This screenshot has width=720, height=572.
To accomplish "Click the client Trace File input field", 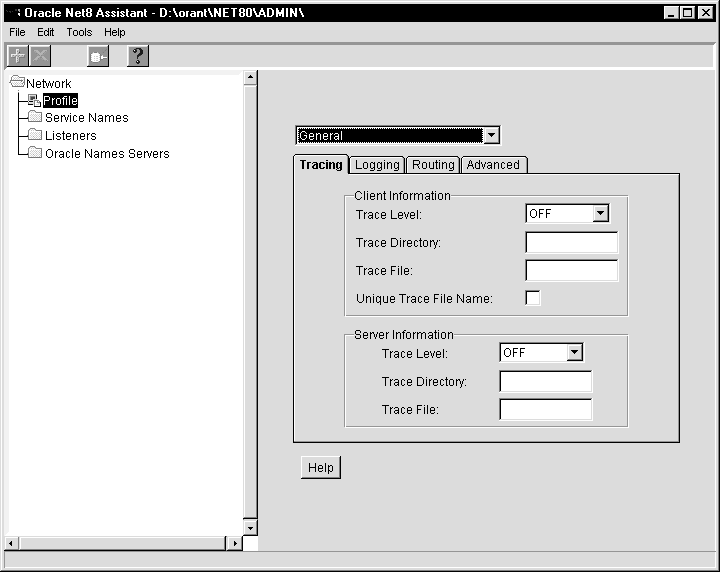I will click(572, 270).
